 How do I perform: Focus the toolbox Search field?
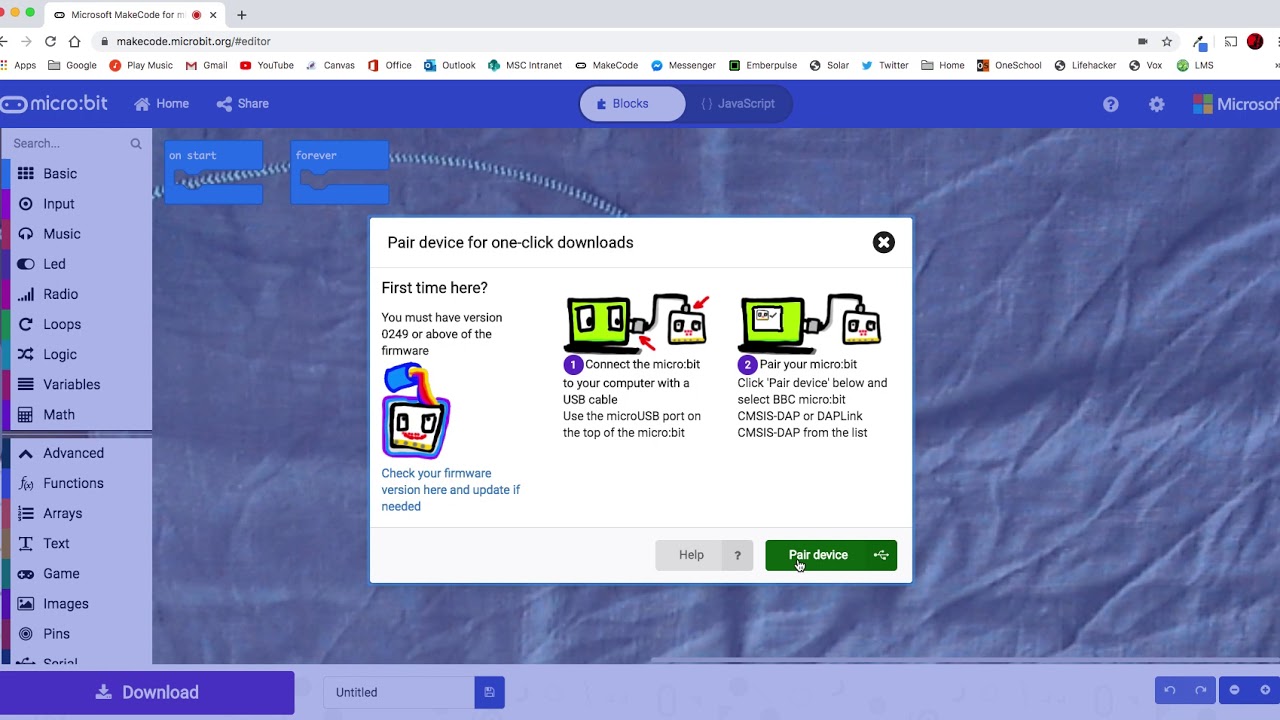point(68,144)
